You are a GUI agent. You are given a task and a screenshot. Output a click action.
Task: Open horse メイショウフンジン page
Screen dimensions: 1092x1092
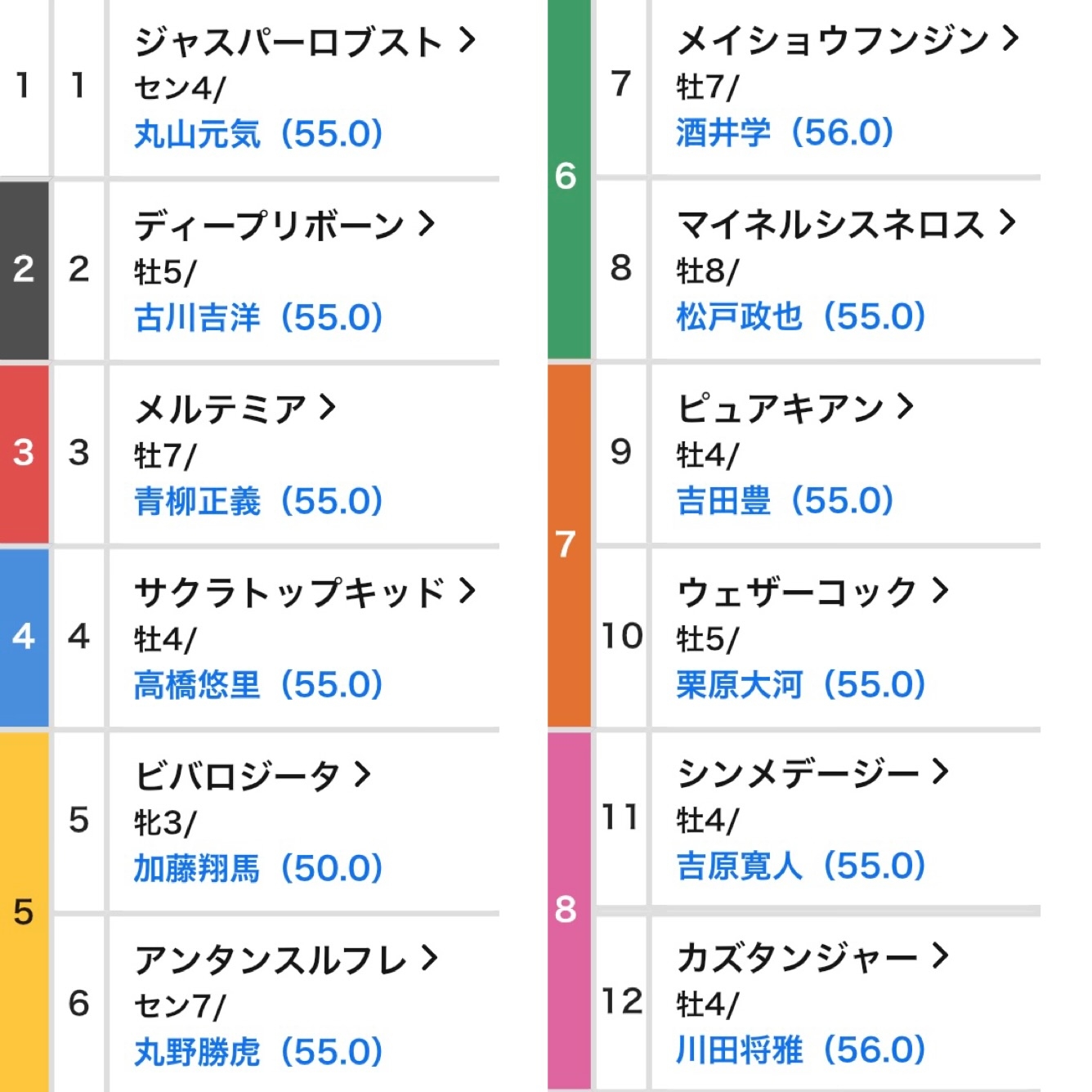tap(832, 39)
